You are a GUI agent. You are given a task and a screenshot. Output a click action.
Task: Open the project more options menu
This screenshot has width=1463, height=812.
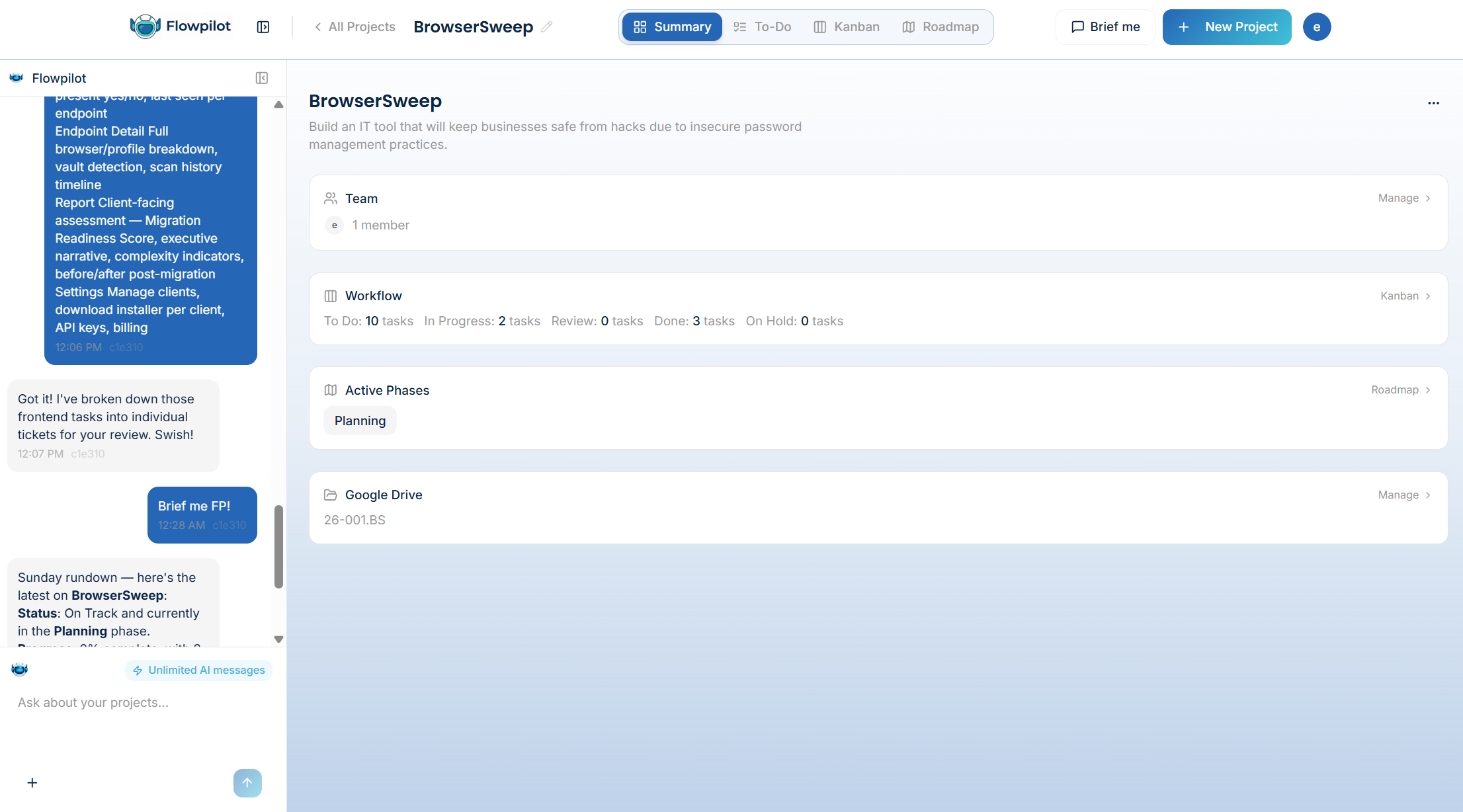[1433, 103]
